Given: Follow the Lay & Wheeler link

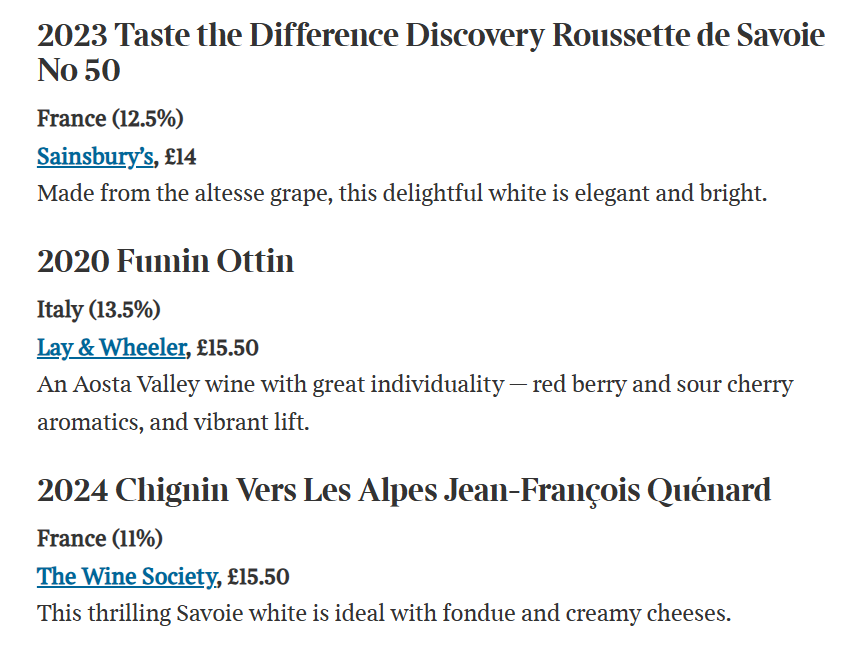Looking at the screenshot, I should click(111, 347).
